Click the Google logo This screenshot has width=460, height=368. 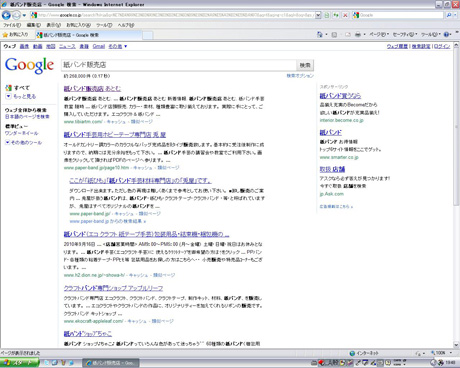pos(29,65)
